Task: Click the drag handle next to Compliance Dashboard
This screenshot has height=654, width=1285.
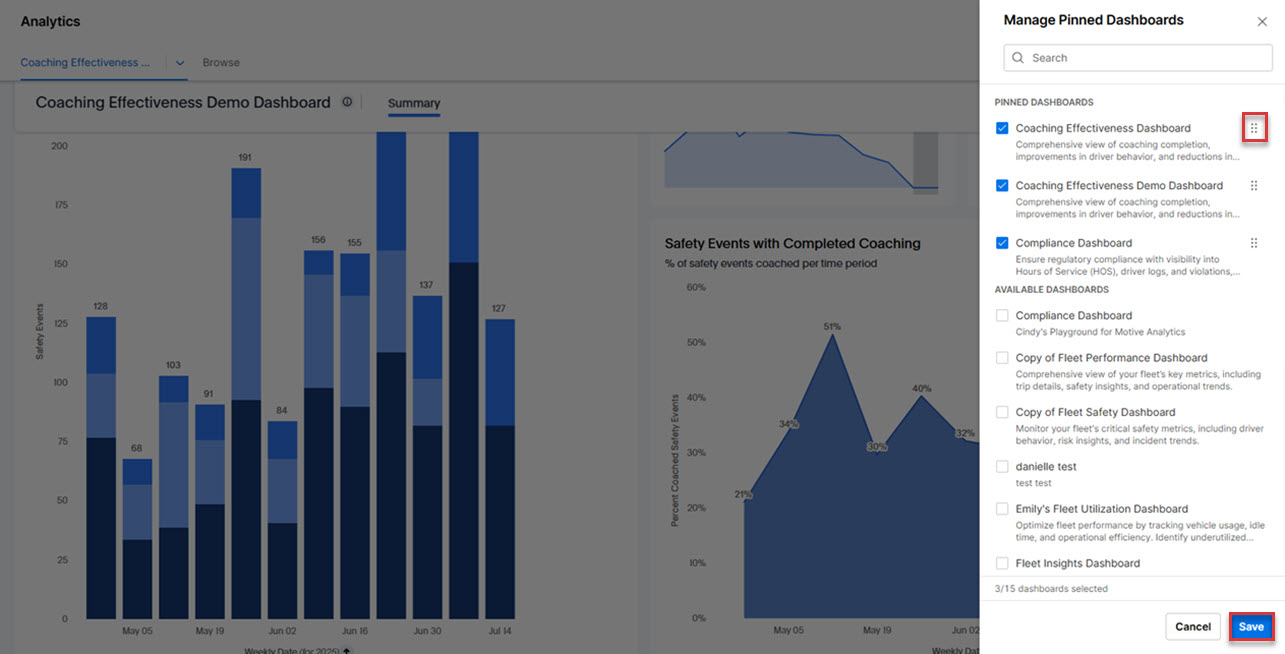Action: click(x=1254, y=242)
